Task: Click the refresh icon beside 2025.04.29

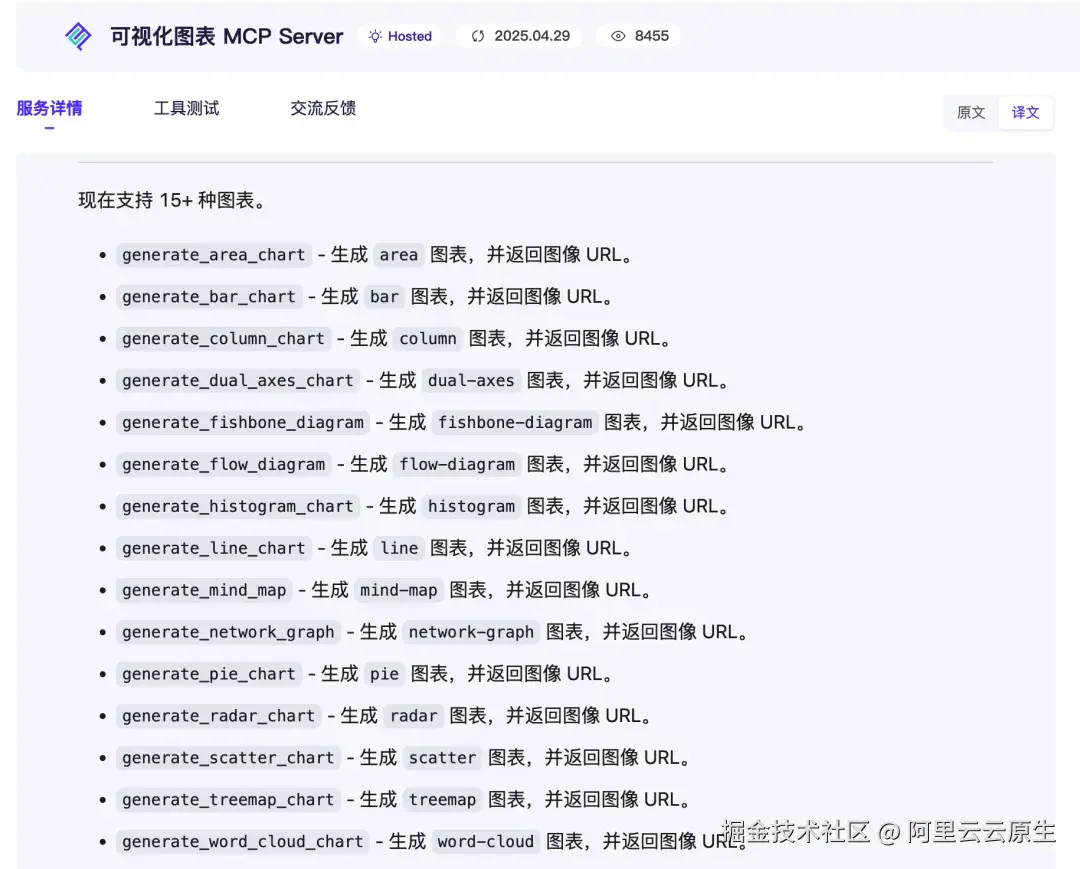Action: (x=477, y=36)
